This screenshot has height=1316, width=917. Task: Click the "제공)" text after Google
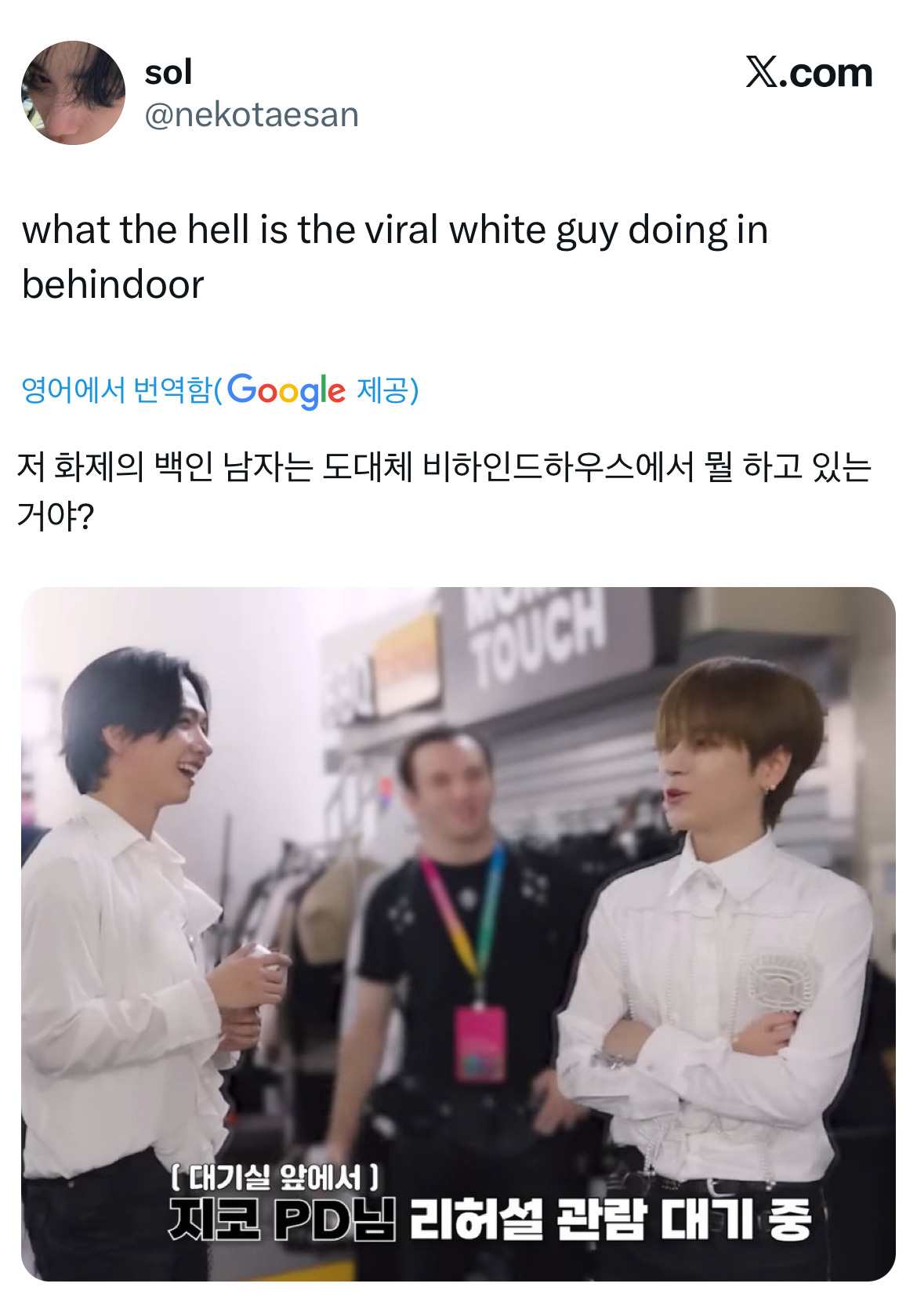(x=387, y=390)
